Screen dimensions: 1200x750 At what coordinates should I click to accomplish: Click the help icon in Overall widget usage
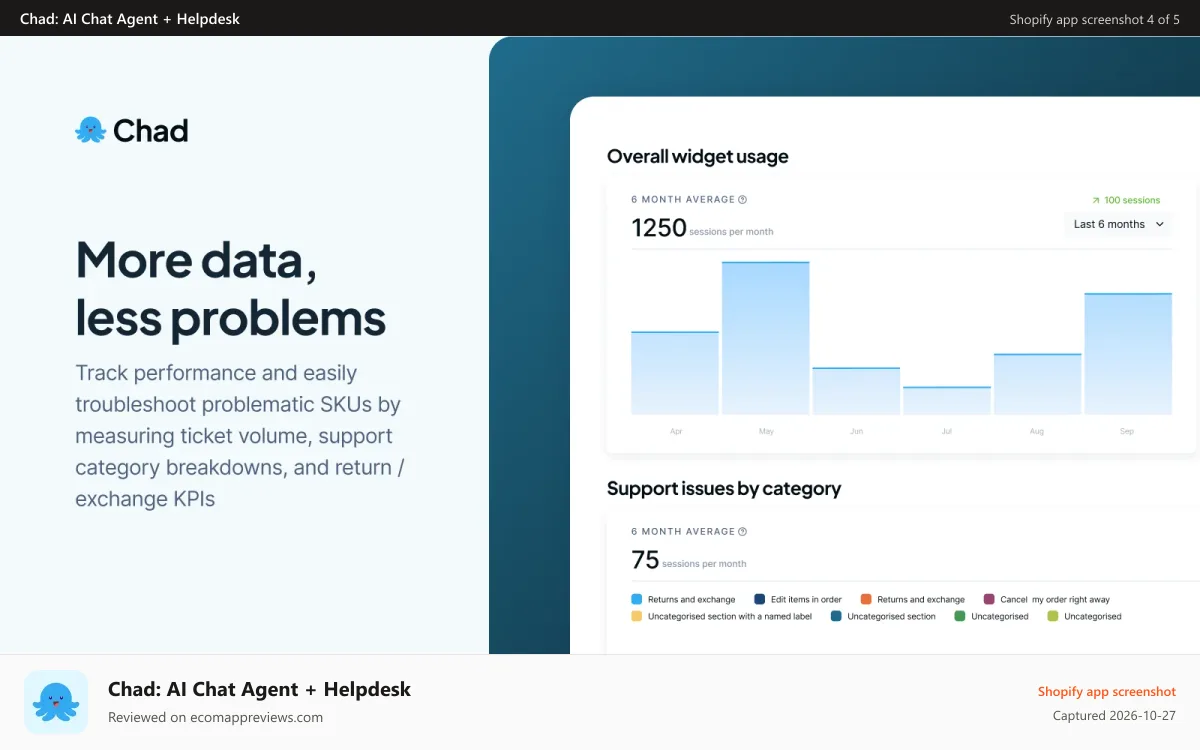742,199
